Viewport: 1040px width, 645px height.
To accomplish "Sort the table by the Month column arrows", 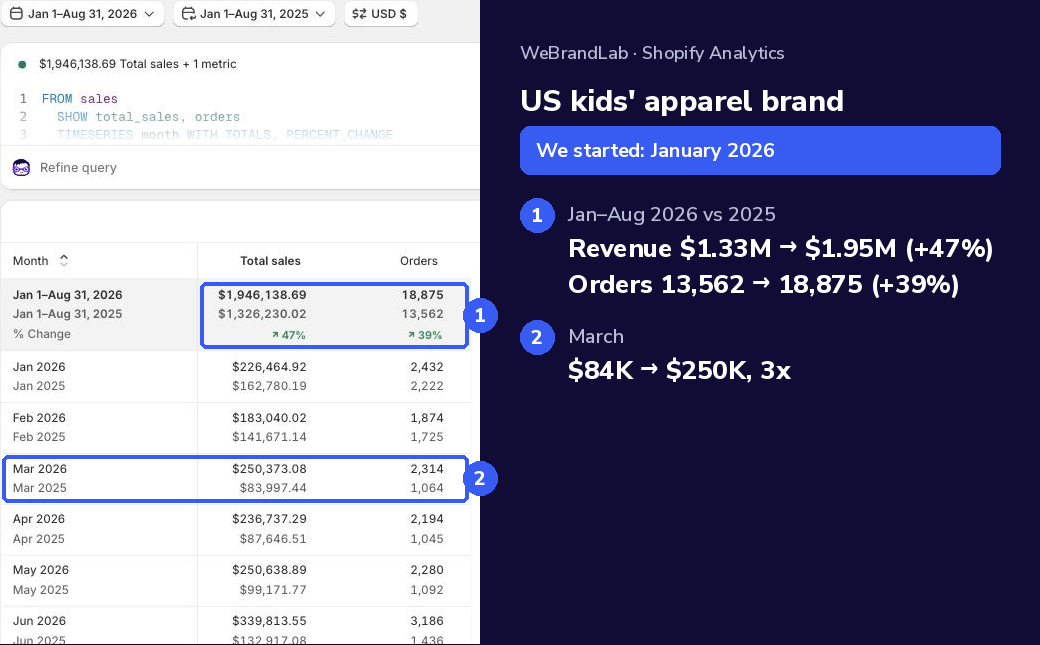I will click(x=64, y=261).
